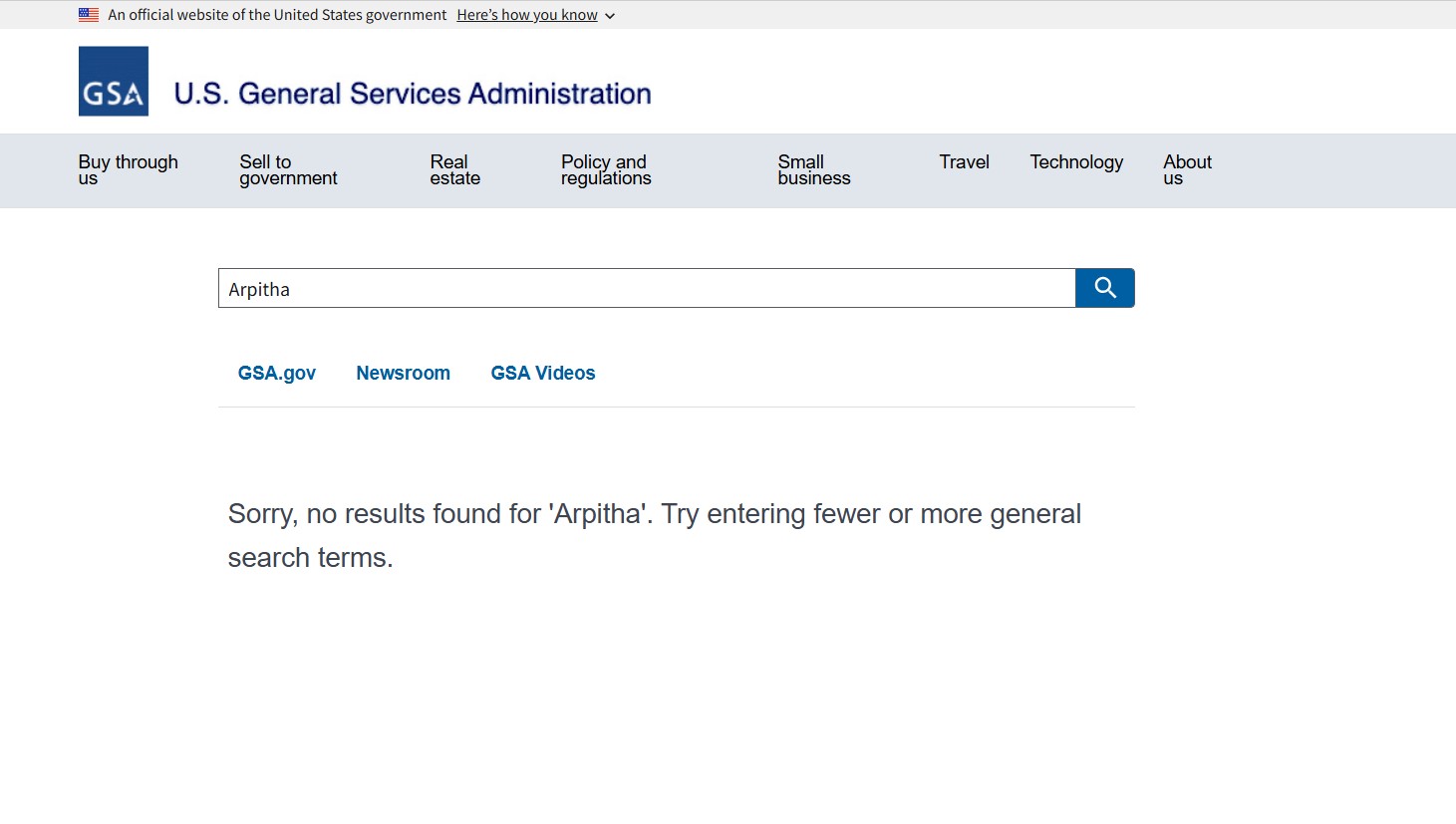The width and height of the screenshot is (1456, 824).
Task: Click the US flag icon in banner
Action: point(89,15)
